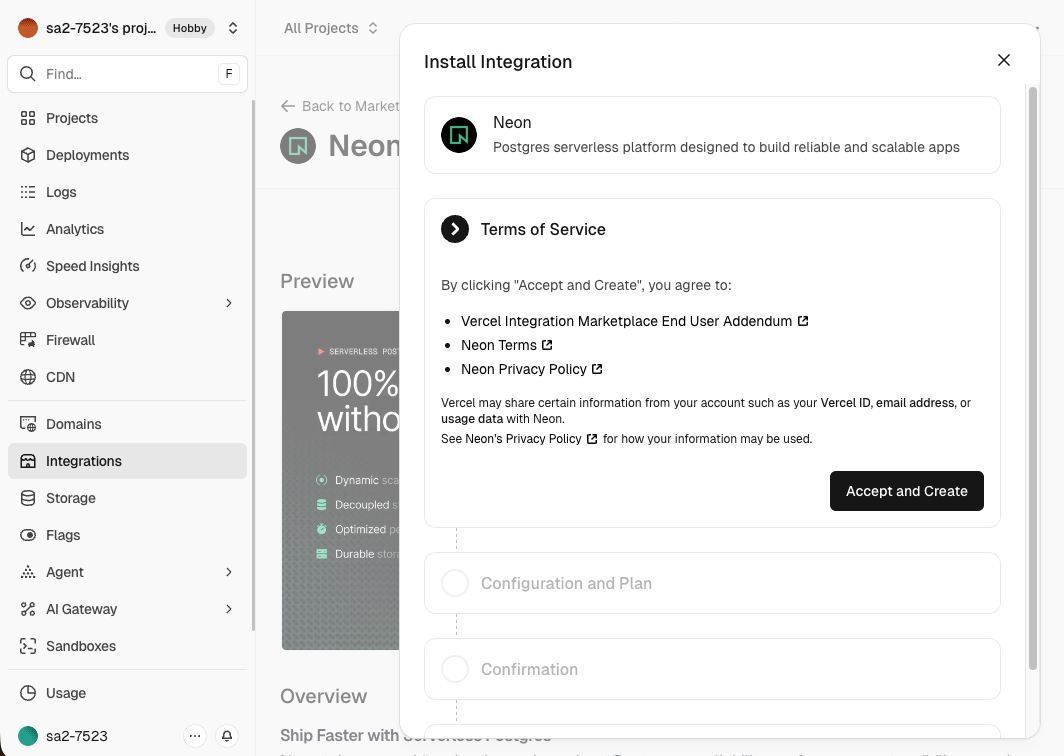Click the Storage database icon
1064x756 pixels.
point(28,498)
